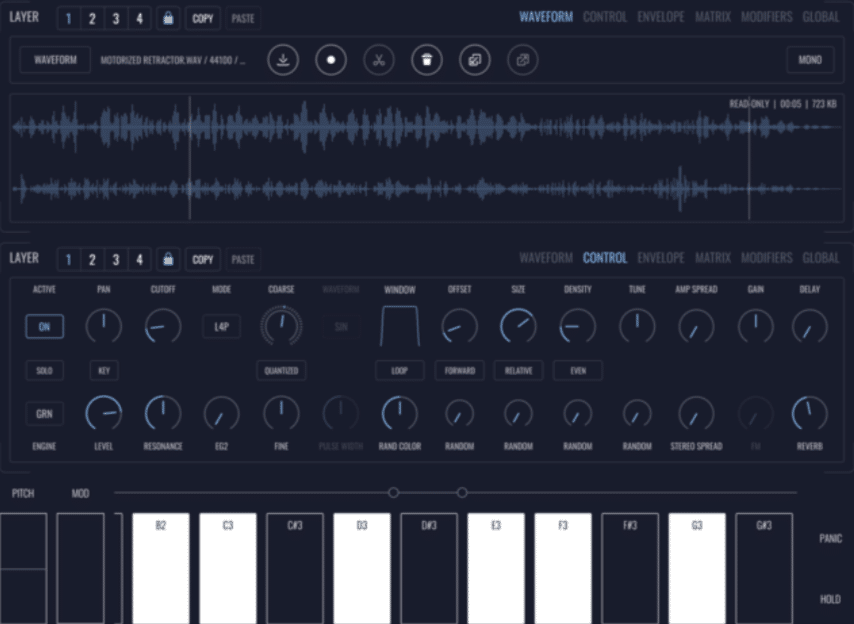Click the SIZE knob
The image size is (854, 624).
(518, 326)
